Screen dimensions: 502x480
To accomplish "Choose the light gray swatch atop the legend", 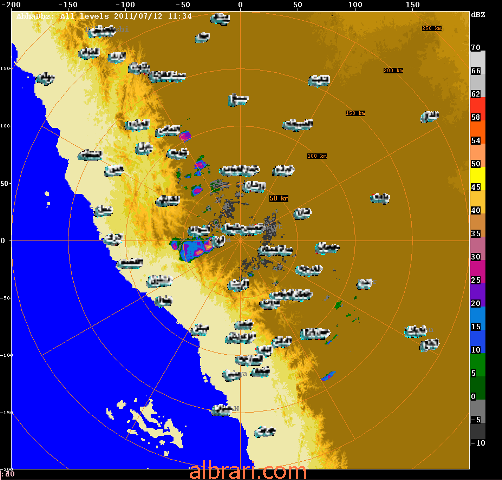I will click(477, 62).
